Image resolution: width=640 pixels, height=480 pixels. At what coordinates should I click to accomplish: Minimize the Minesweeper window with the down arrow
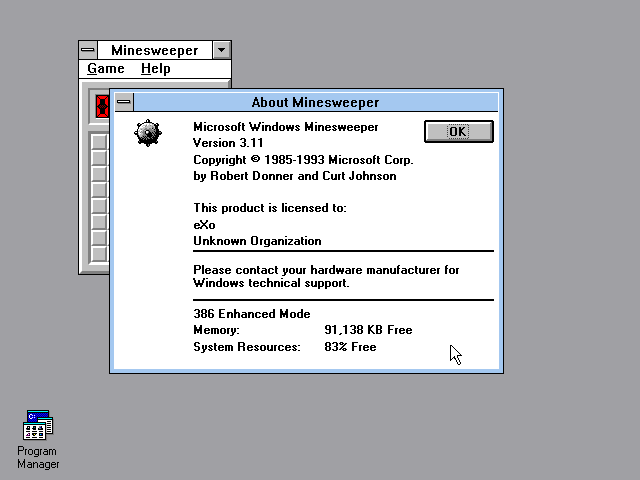[222, 50]
